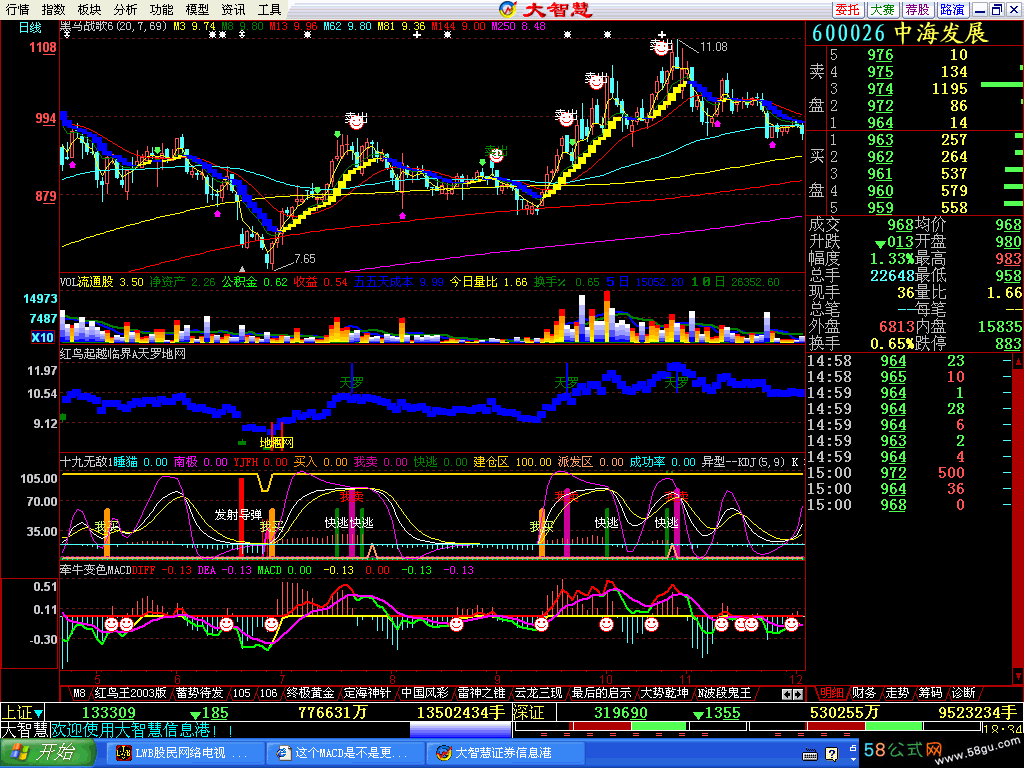Click the 深证 index label
This screenshot has width=1024, height=768.
[528, 712]
